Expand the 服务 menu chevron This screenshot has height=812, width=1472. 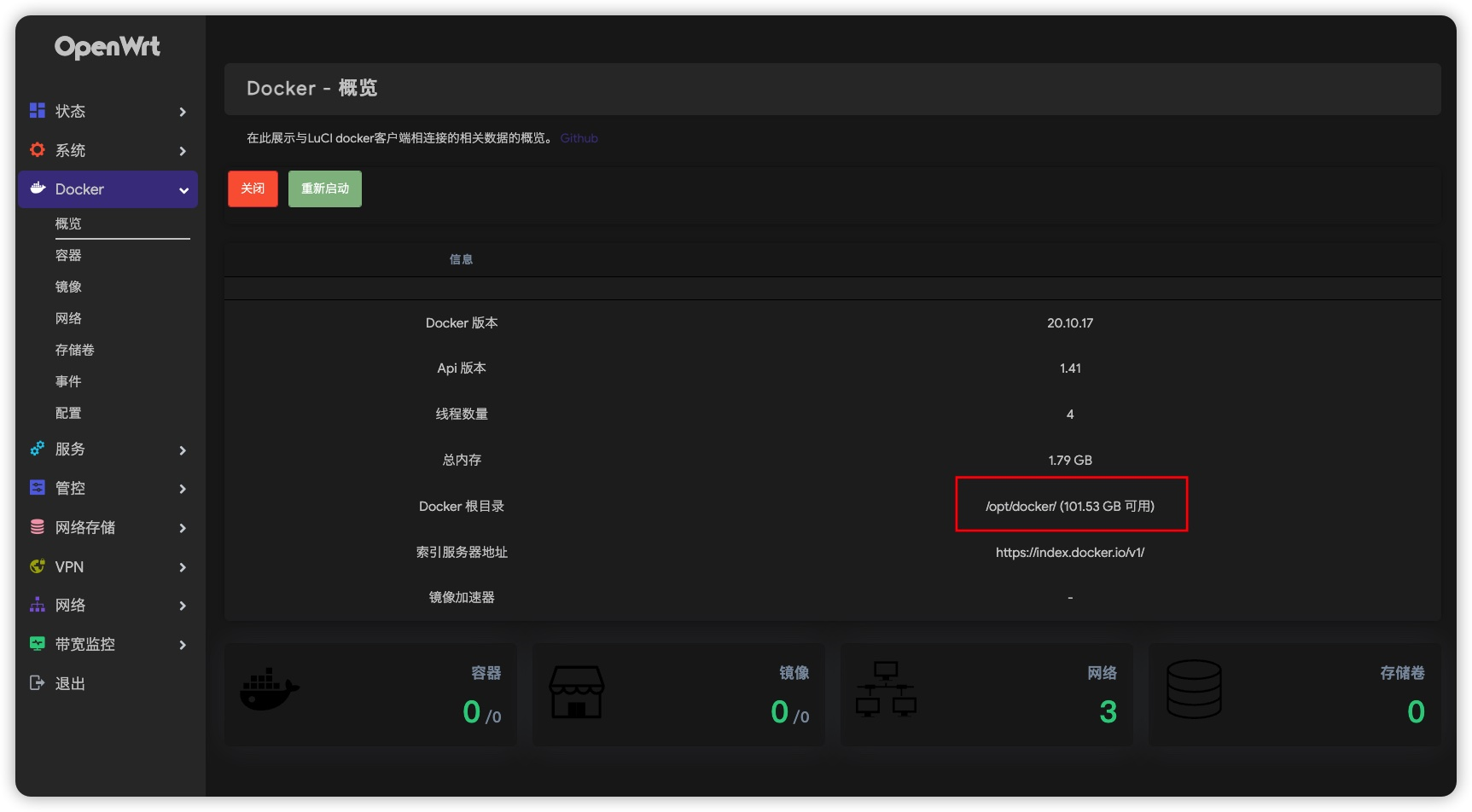(x=183, y=450)
